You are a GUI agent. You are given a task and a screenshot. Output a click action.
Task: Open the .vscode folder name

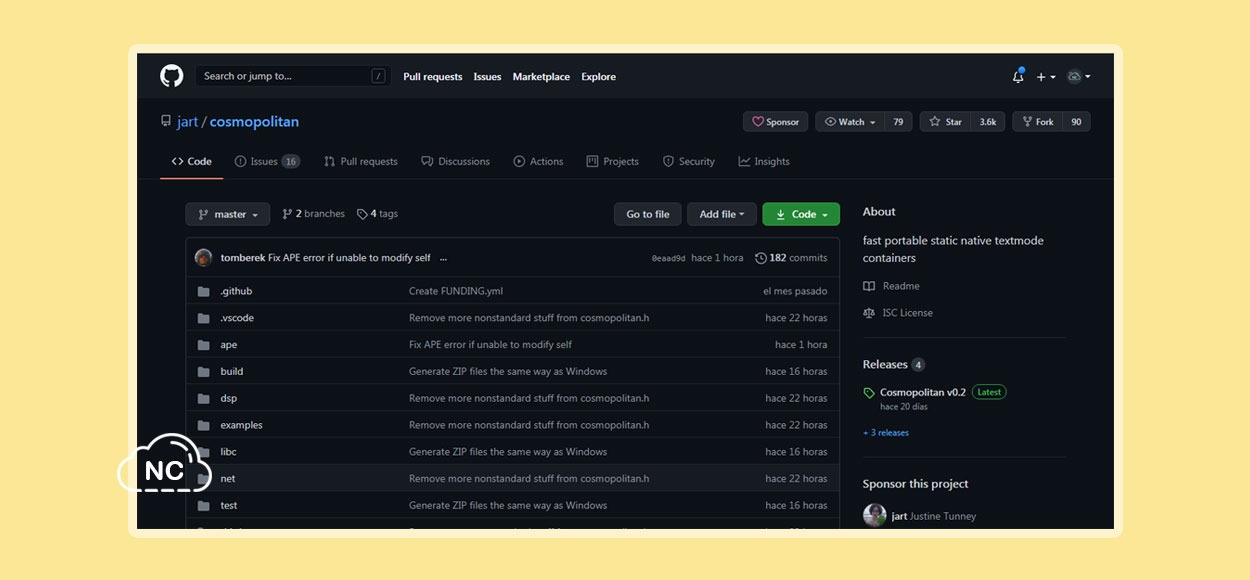pyautogui.click(x=237, y=318)
